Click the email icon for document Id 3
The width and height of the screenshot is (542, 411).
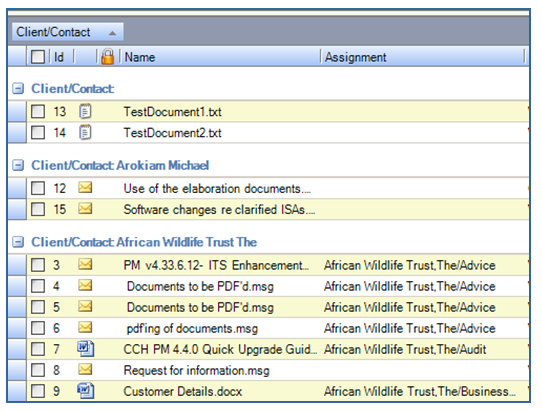(85, 264)
